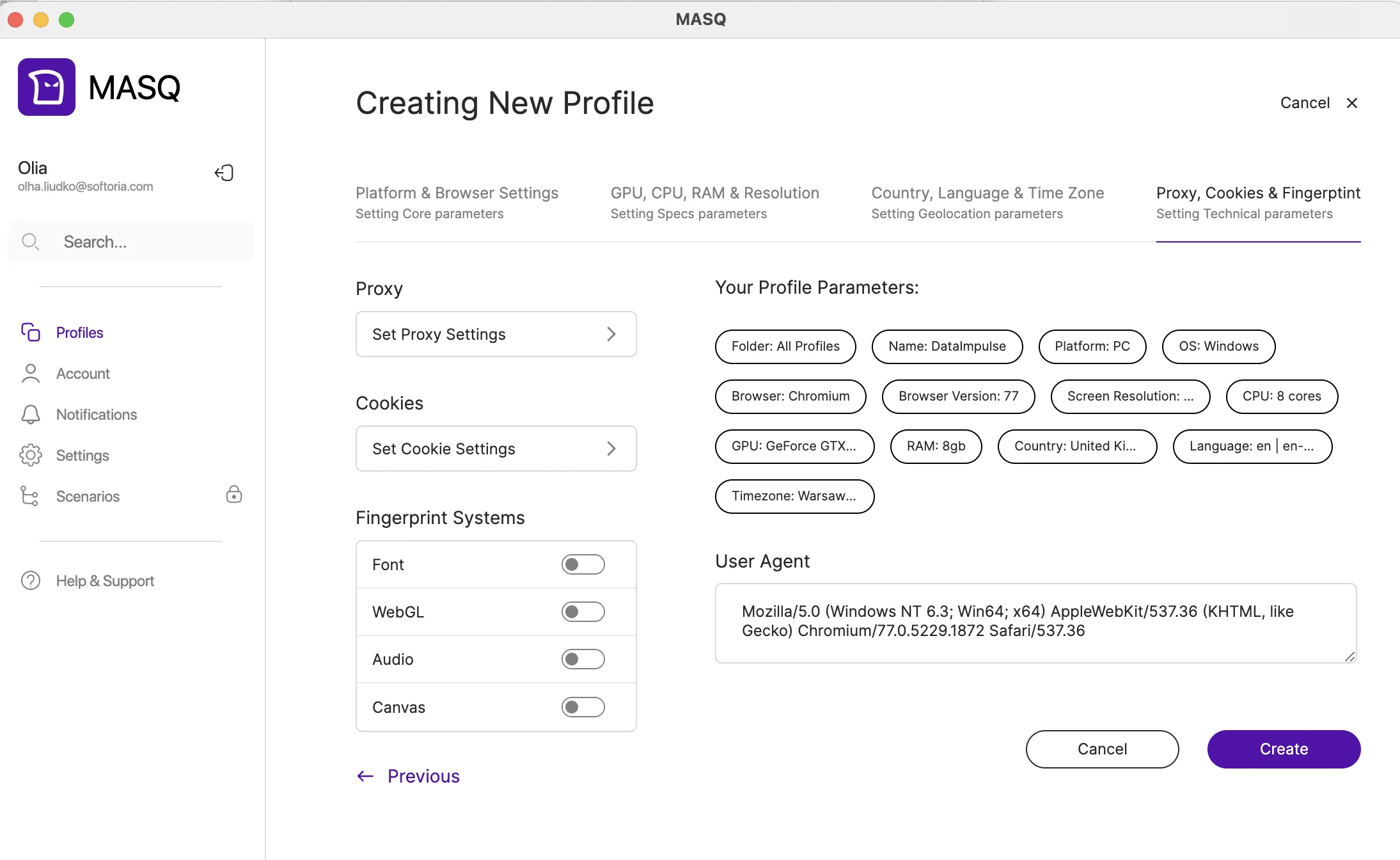The width and height of the screenshot is (1400, 860).
Task: Click the Folder: All Profiles chip
Action: click(x=785, y=346)
